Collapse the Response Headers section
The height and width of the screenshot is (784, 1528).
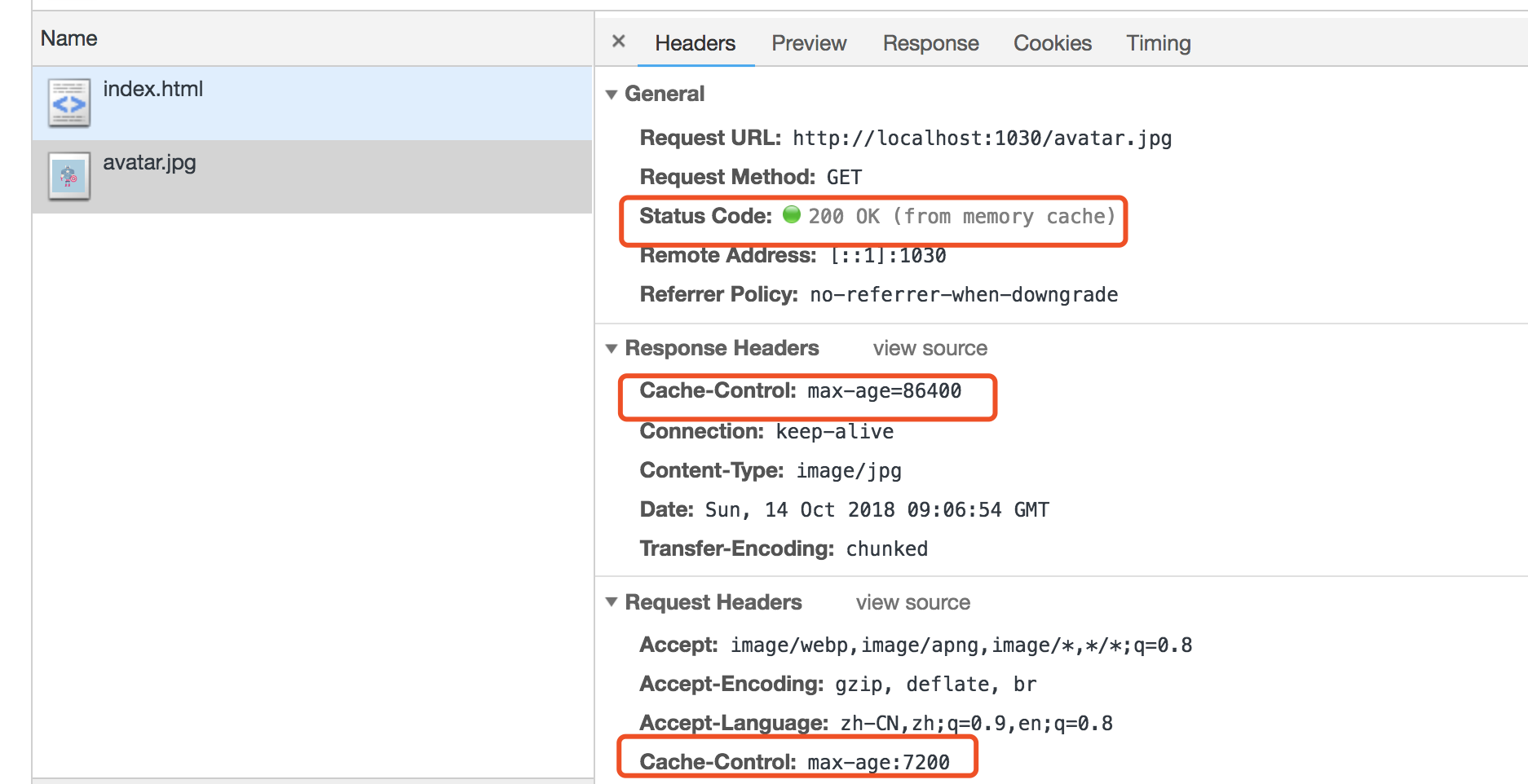coord(612,349)
